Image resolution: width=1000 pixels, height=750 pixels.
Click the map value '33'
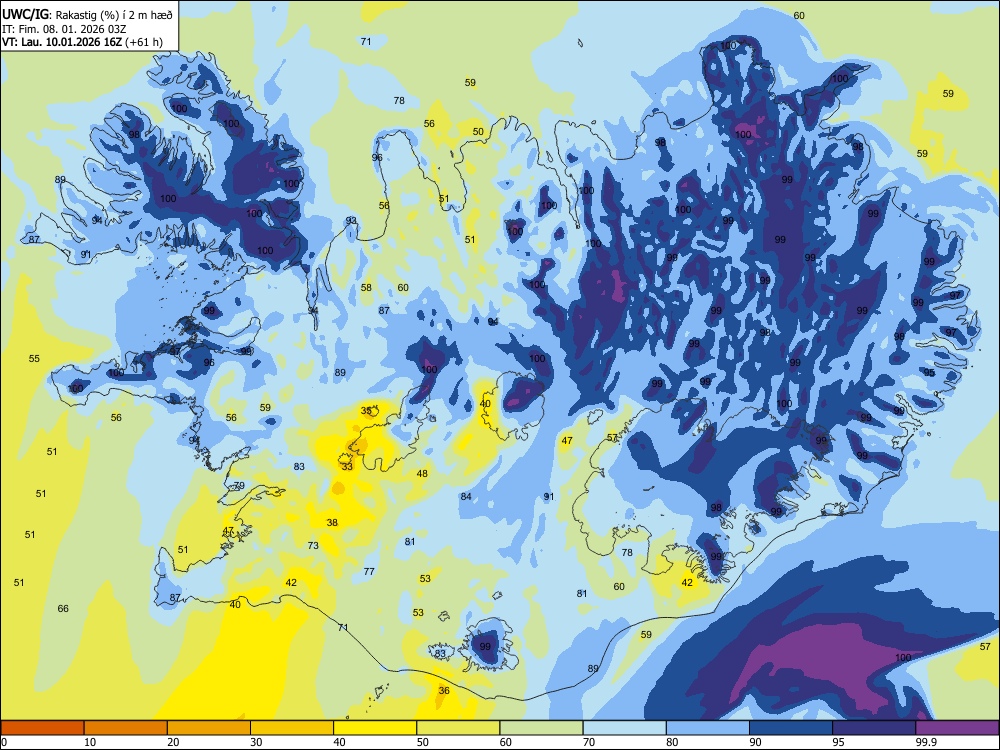(347, 467)
